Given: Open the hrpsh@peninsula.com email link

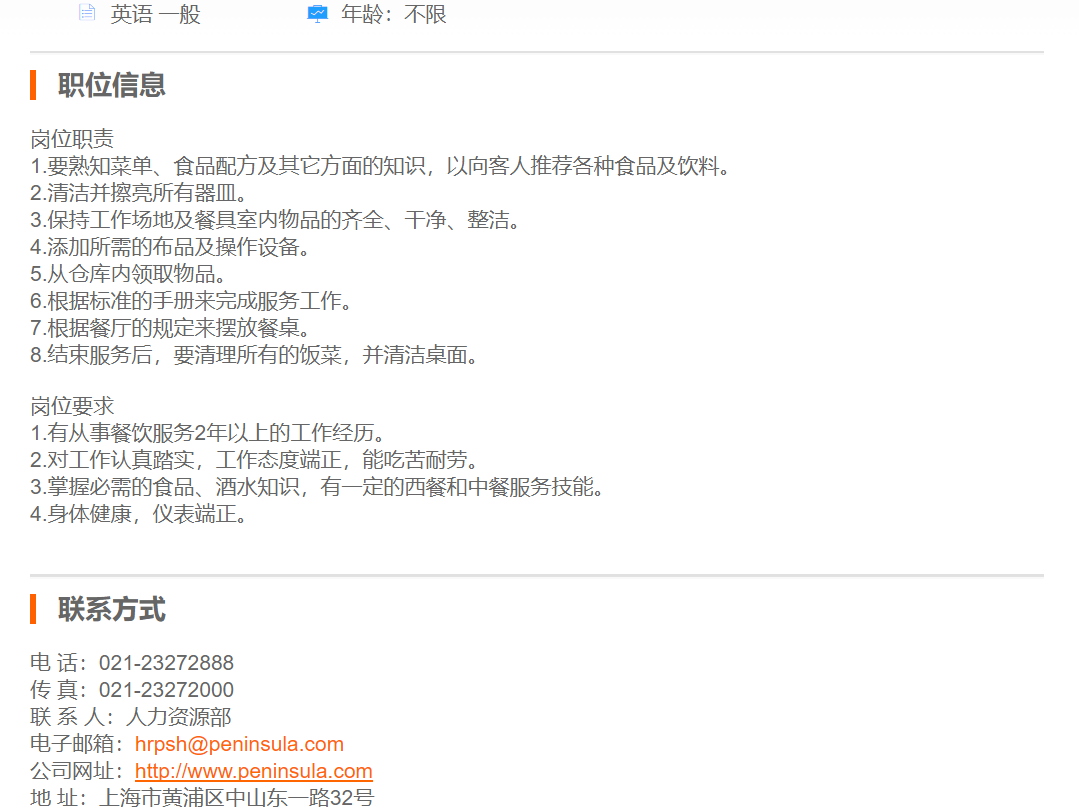Looking at the screenshot, I should pos(239,744).
